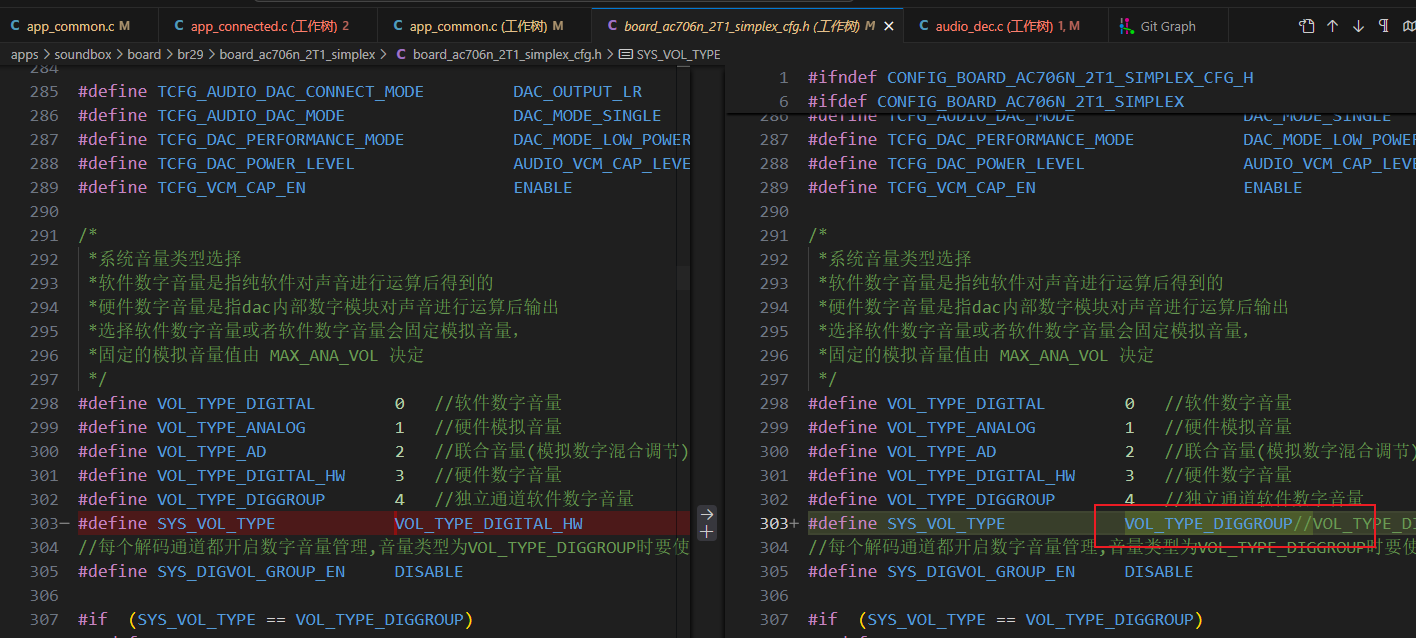Image resolution: width=1416 pixels, height=638 pixels.
Task: Open the 'br29' breadcrumb segment
Action: 190,54
